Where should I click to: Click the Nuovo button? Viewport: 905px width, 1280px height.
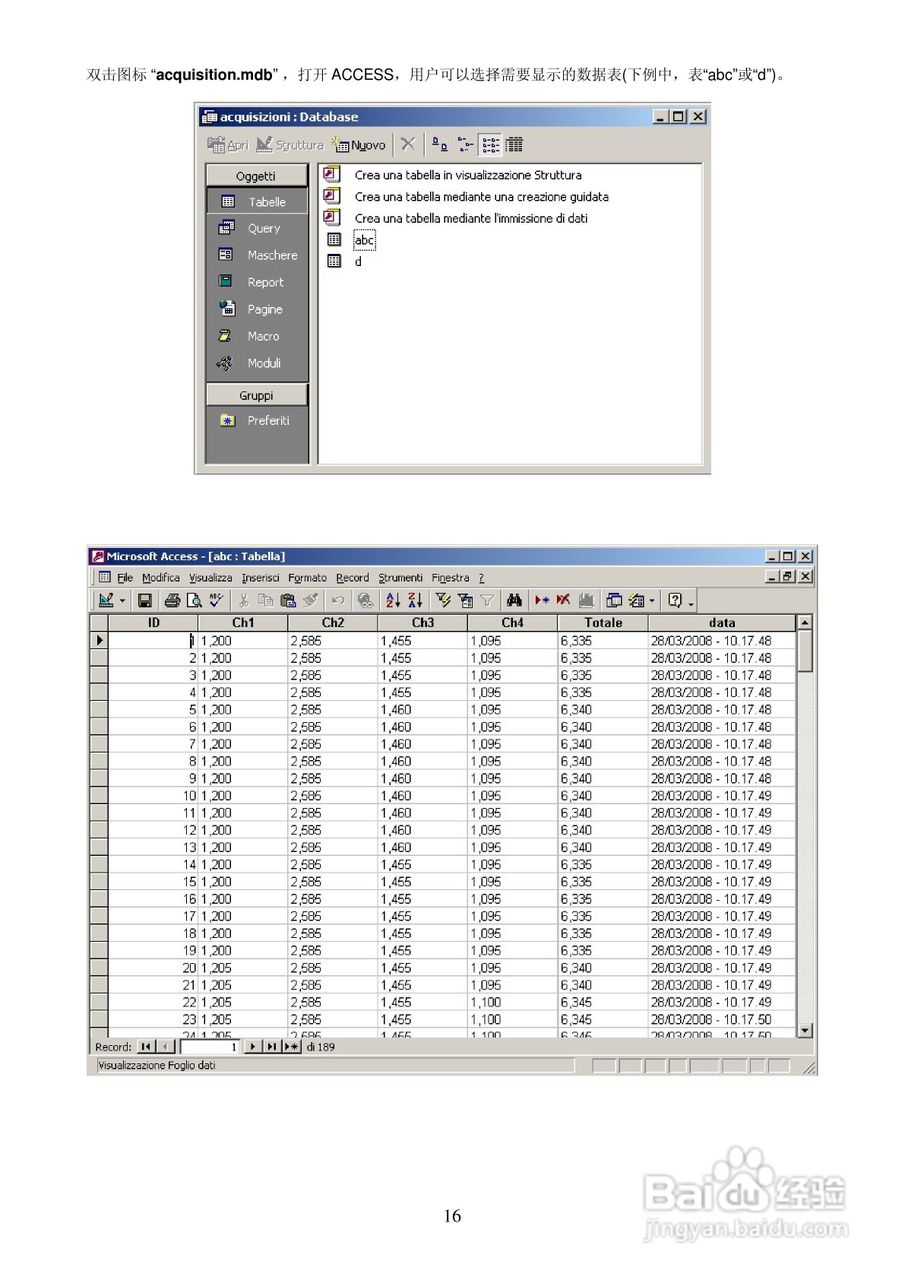coord(360,144)
